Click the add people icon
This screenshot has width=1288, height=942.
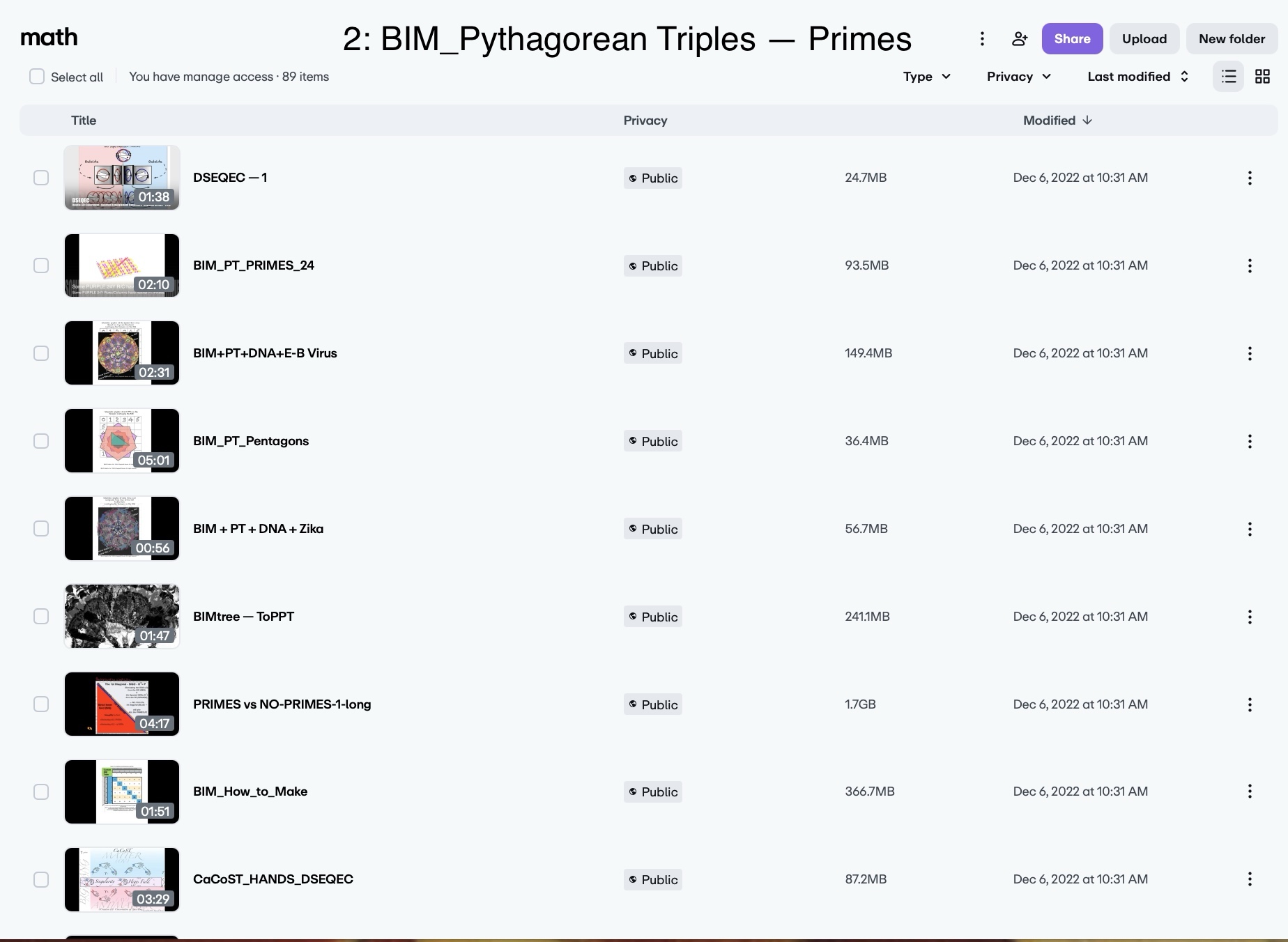coord(1020,39)
